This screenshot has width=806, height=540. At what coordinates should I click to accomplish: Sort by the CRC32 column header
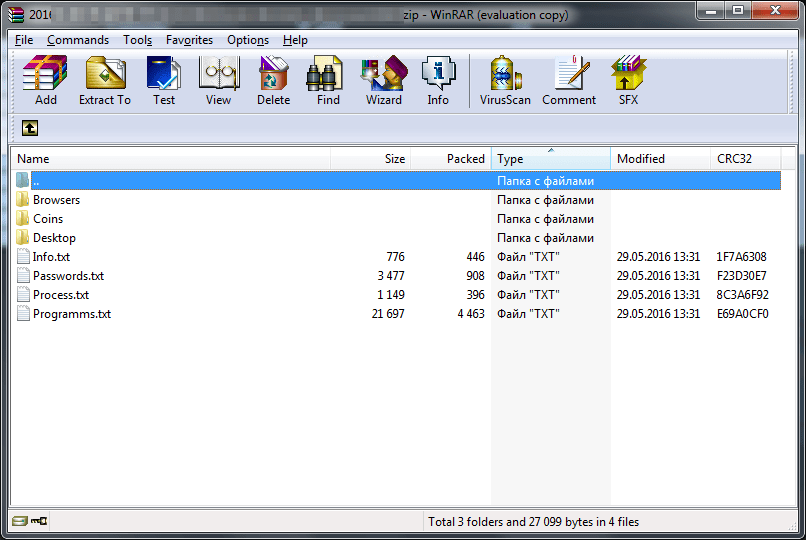(x=745, y=159)
